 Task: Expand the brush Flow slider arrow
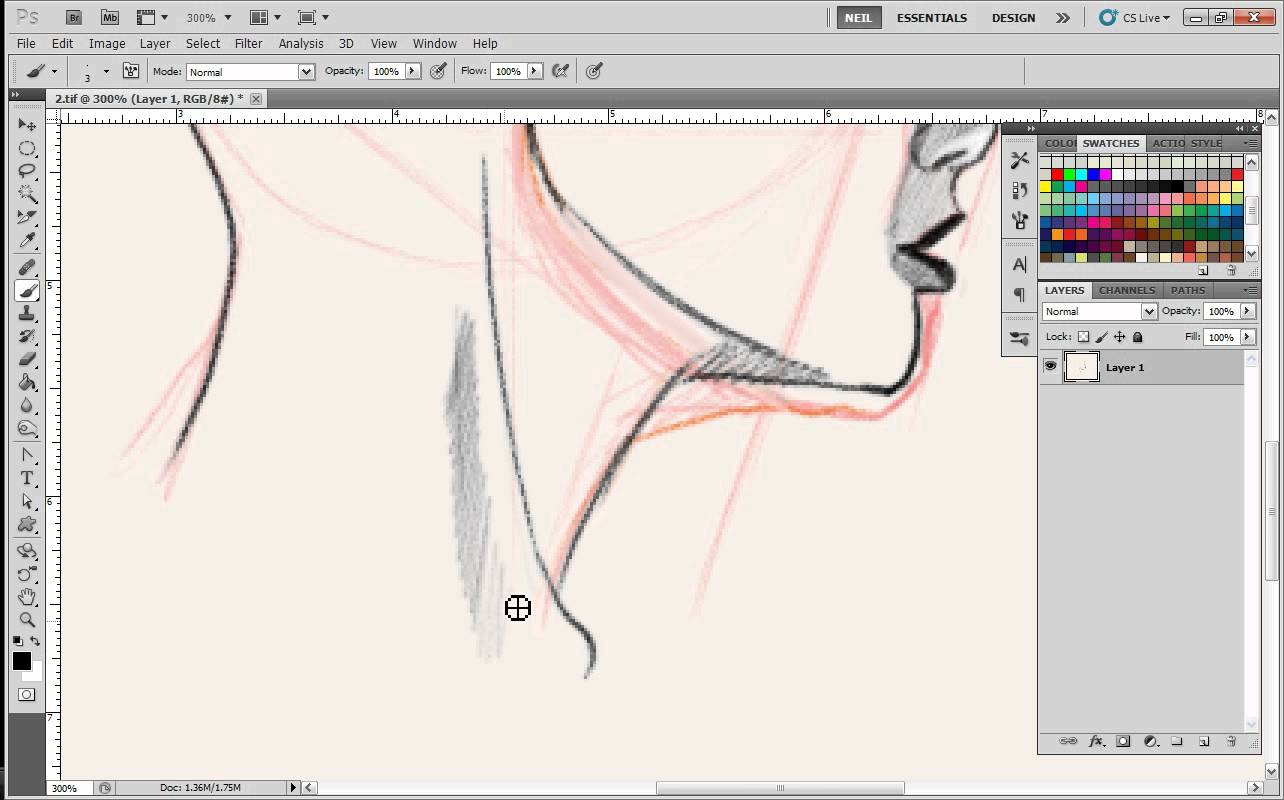[x=535, y=71]
